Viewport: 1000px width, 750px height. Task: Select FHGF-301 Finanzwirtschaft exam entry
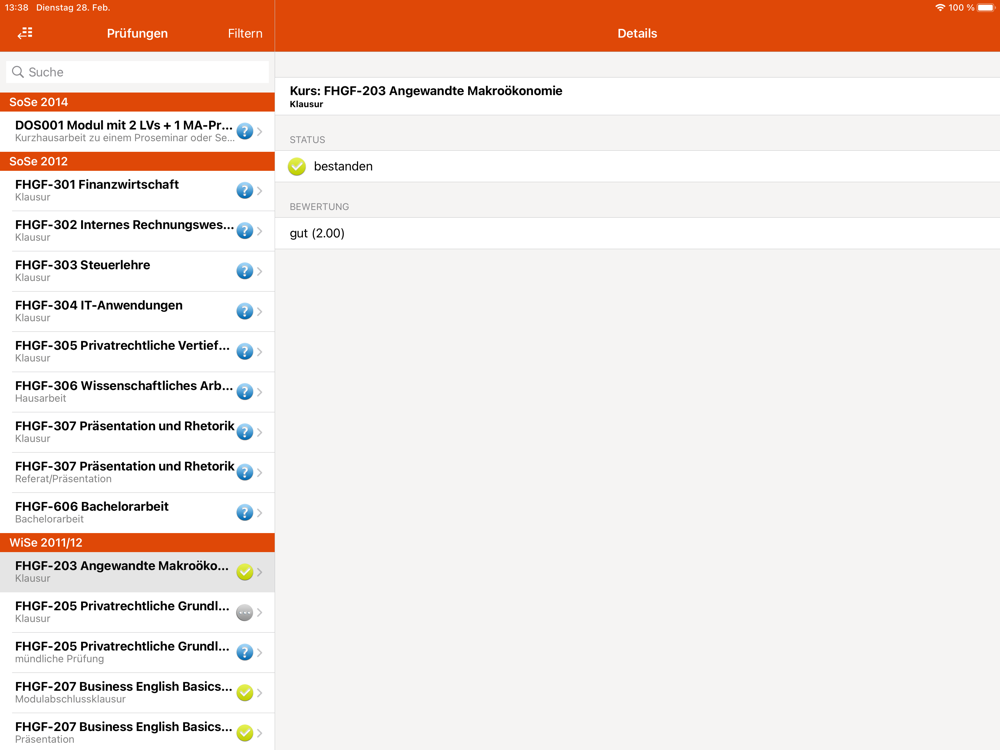137,191
